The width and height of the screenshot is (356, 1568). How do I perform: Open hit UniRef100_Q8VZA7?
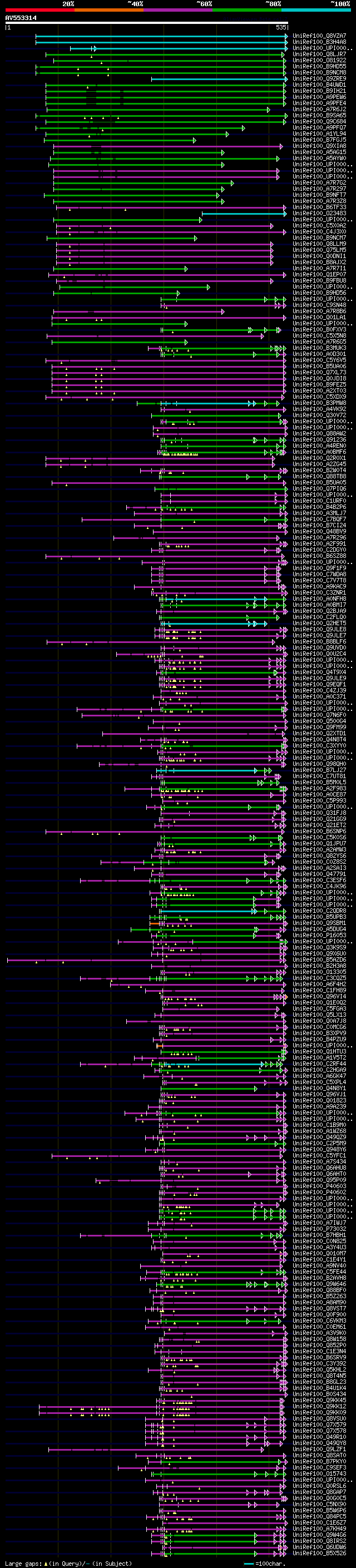(x=319, y=36)
